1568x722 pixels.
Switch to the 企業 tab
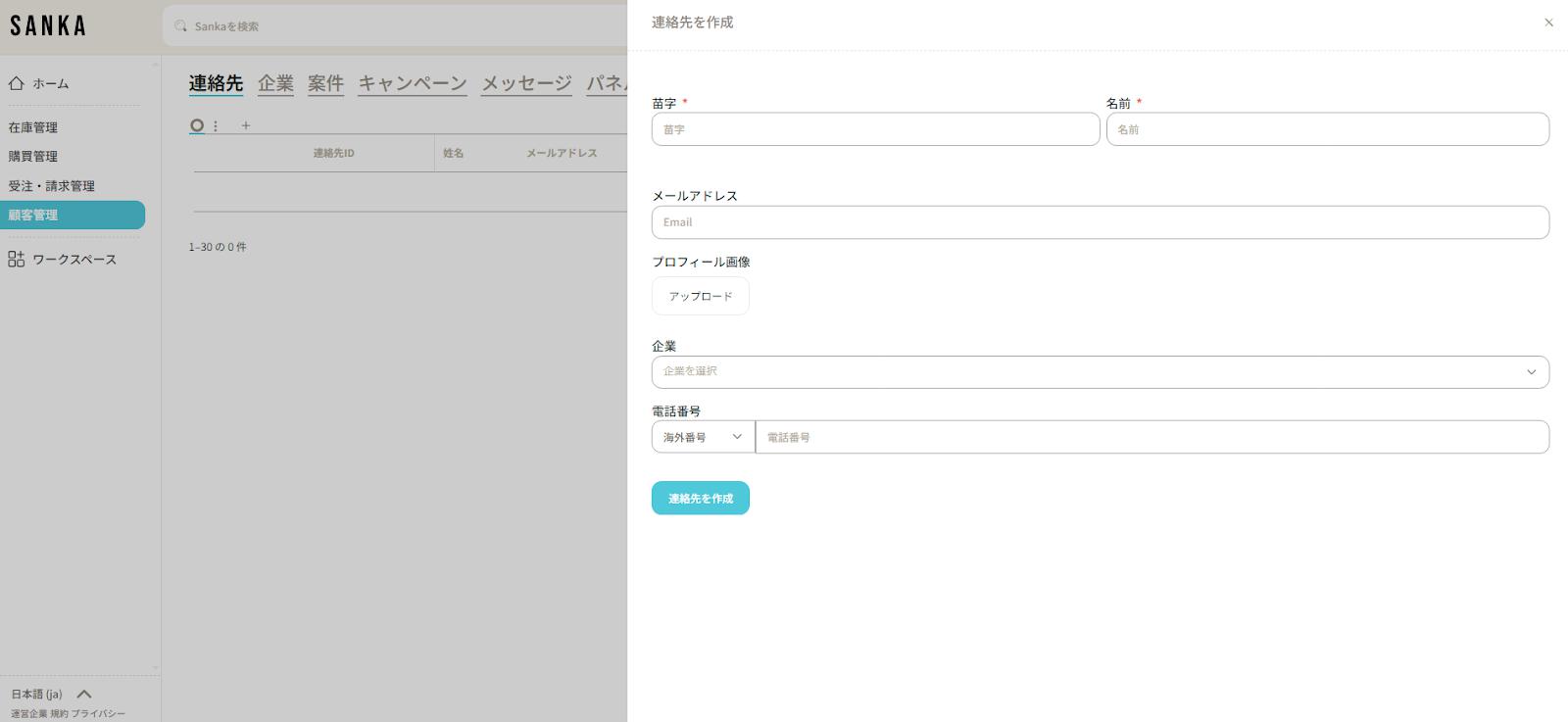pyautogui.click(x=275, y=83)
